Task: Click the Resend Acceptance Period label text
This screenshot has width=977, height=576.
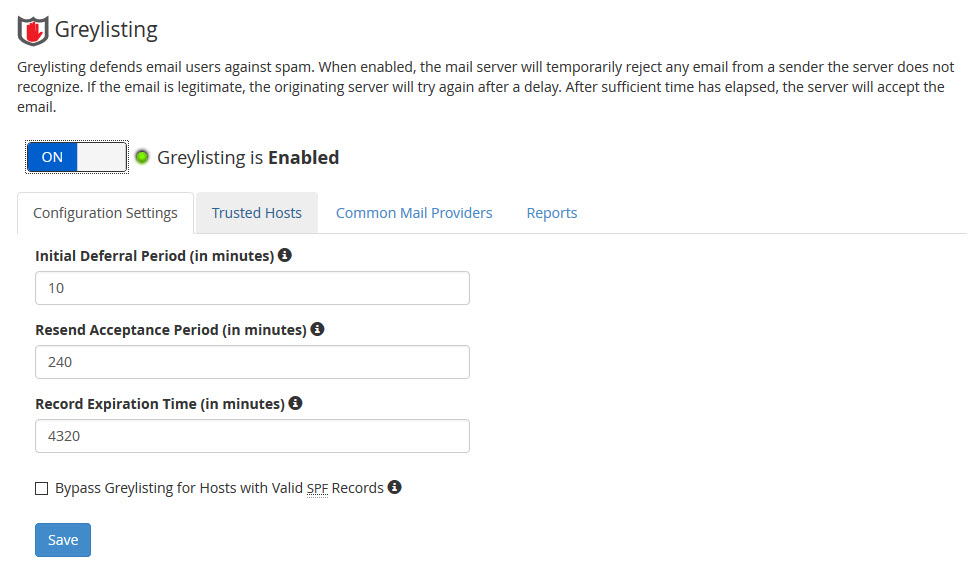Action: tap(170, 330)
